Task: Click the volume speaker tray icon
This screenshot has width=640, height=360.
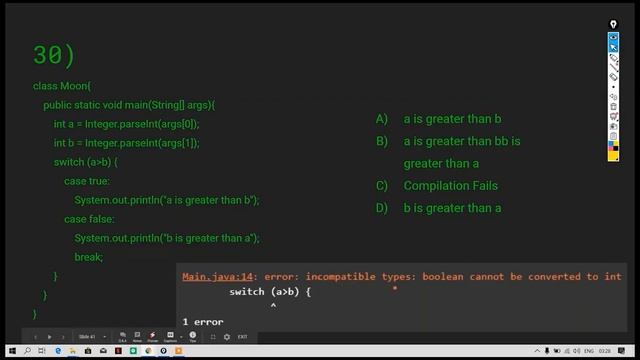Action: click(x=576, y=351)
